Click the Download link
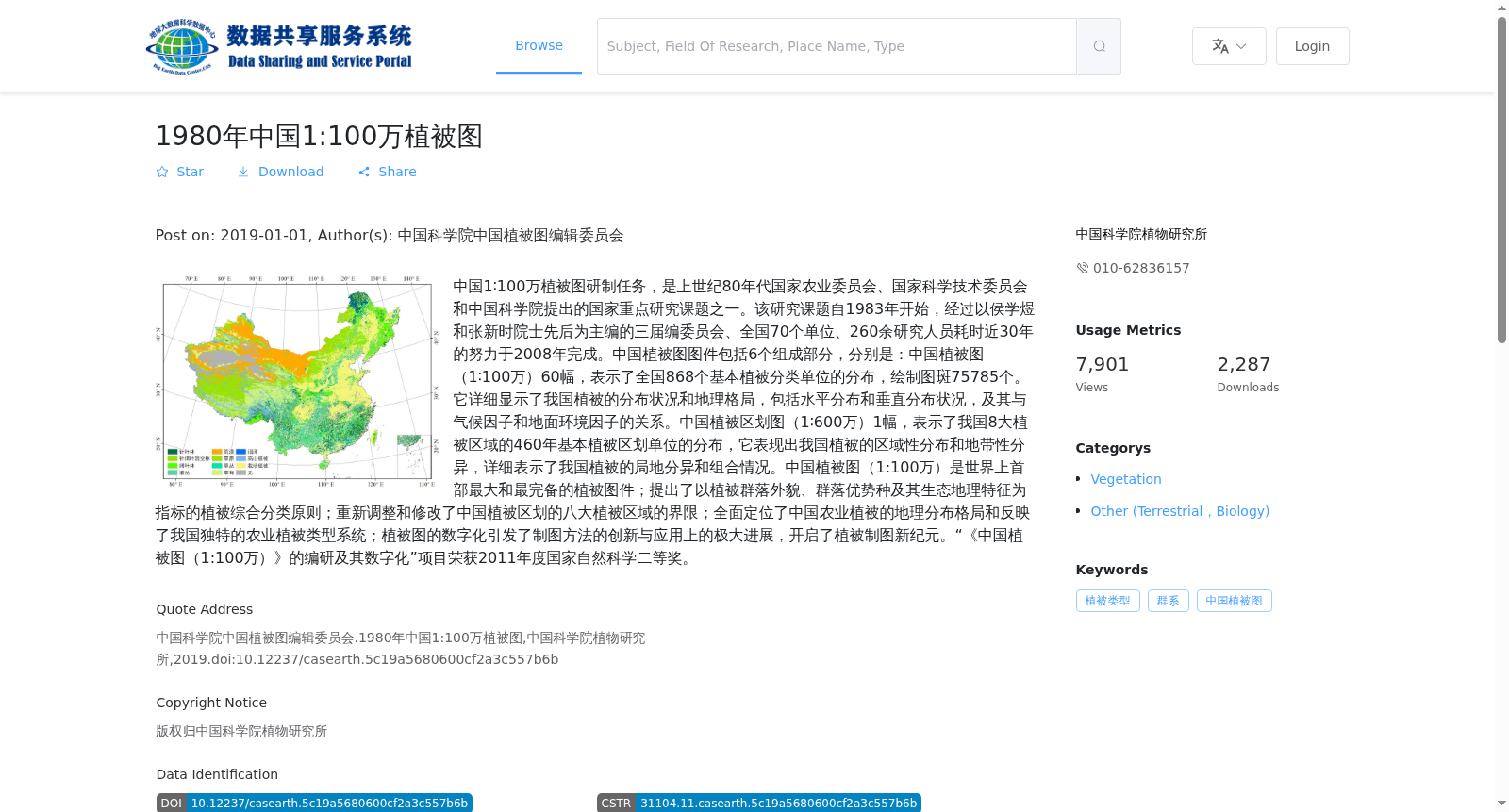The image size is (1509, 812). click(280, 172)
